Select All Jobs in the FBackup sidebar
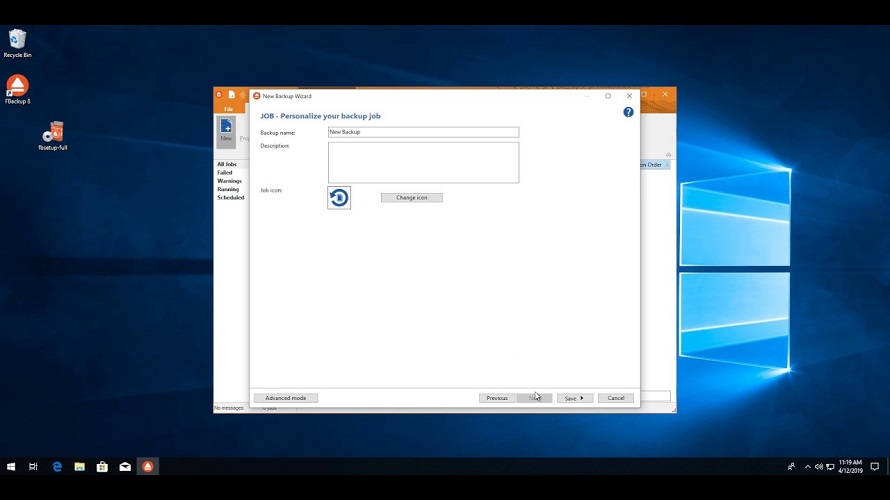The width and height of the screenshot is (890, 500). (x=227, y=164)
